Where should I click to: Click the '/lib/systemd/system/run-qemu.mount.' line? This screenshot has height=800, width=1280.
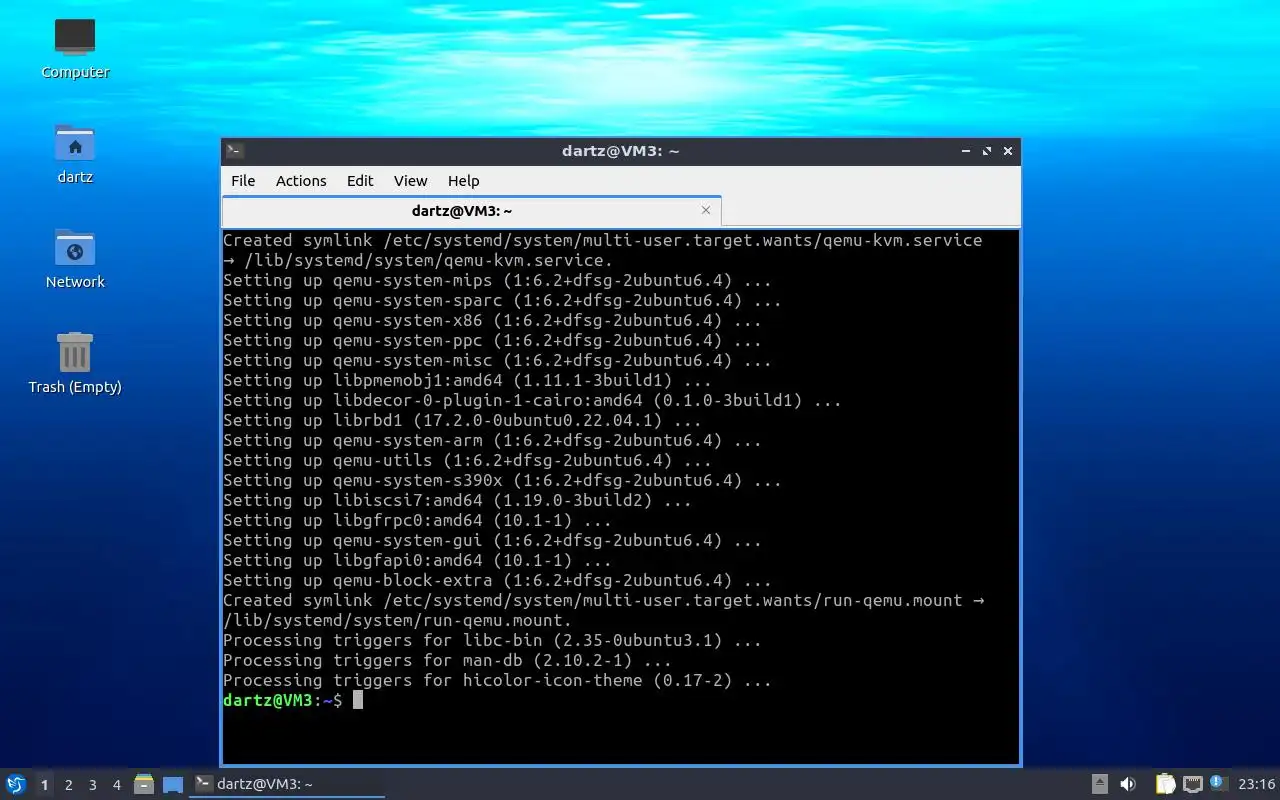397,620
